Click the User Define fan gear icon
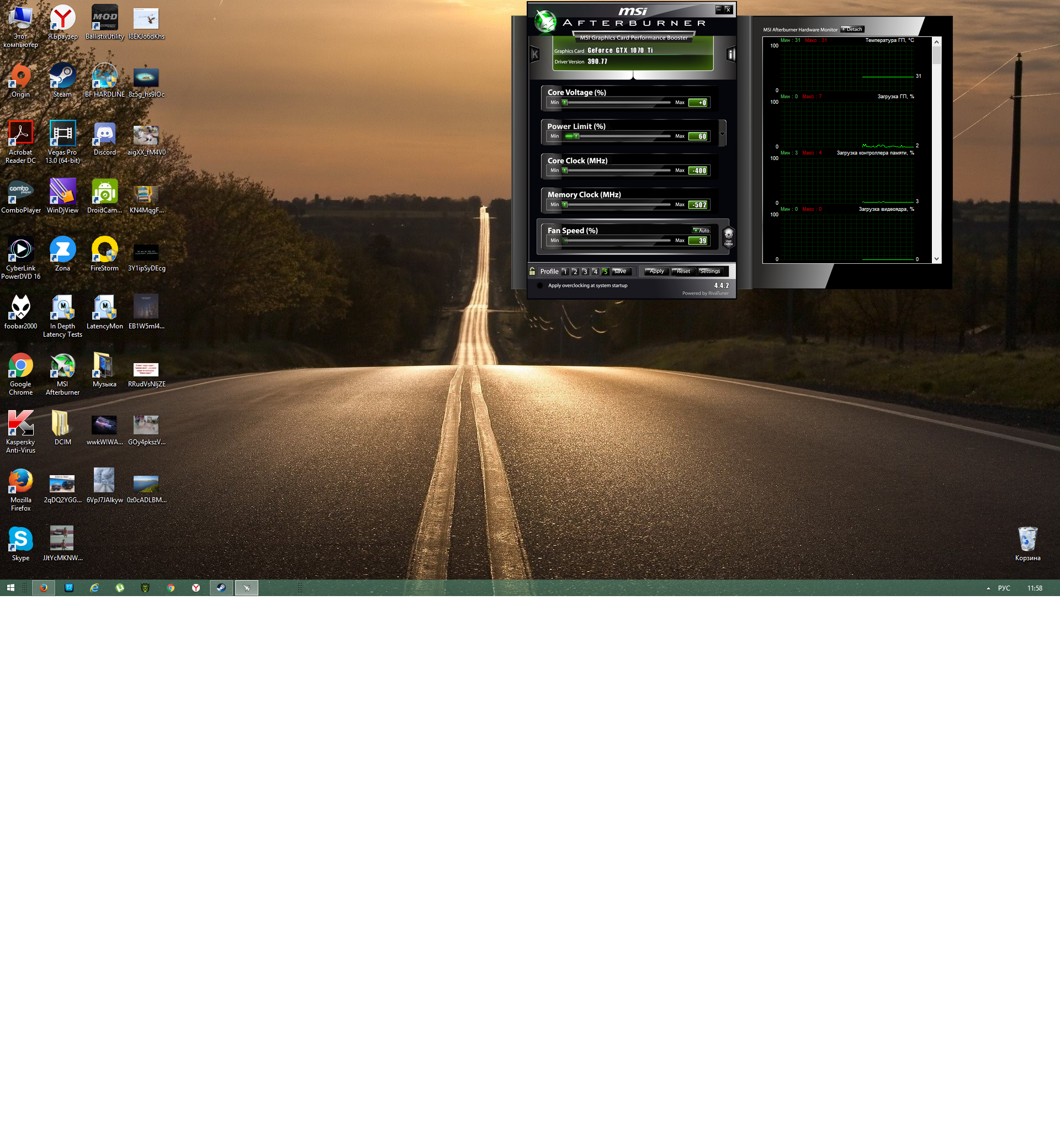Image resolution: width=1060 pixels, height=1148 pixels. 728,236
